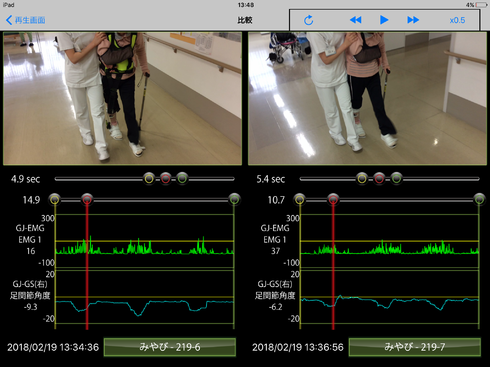Tap the 比較 title in the header

tap(245, 20)
